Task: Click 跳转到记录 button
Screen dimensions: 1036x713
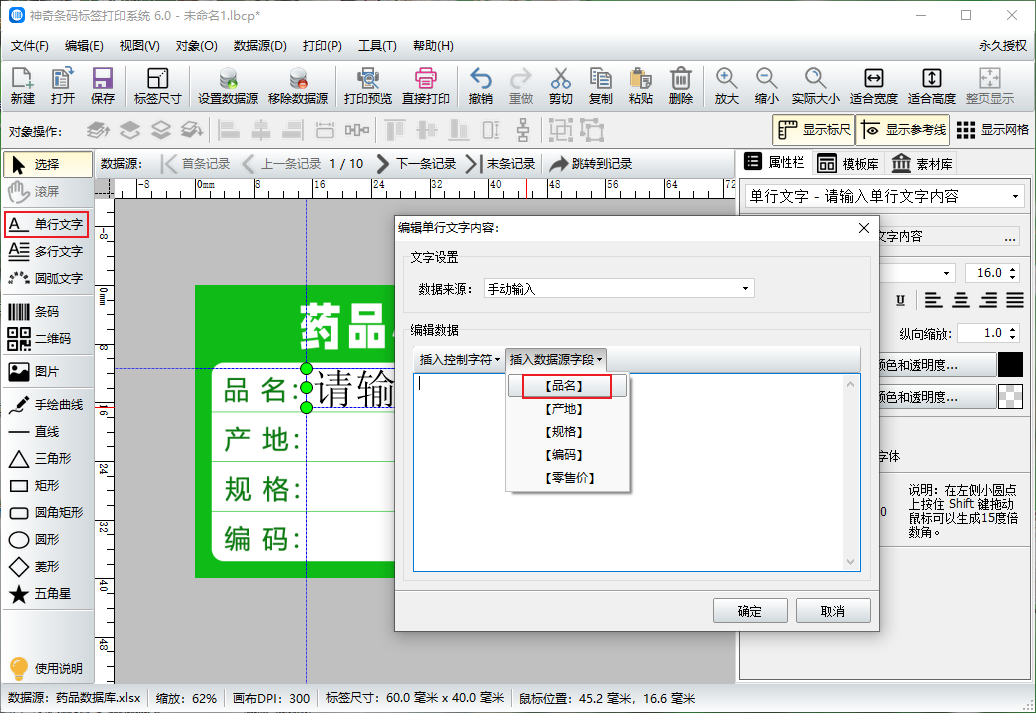Action: coord(591,164)
